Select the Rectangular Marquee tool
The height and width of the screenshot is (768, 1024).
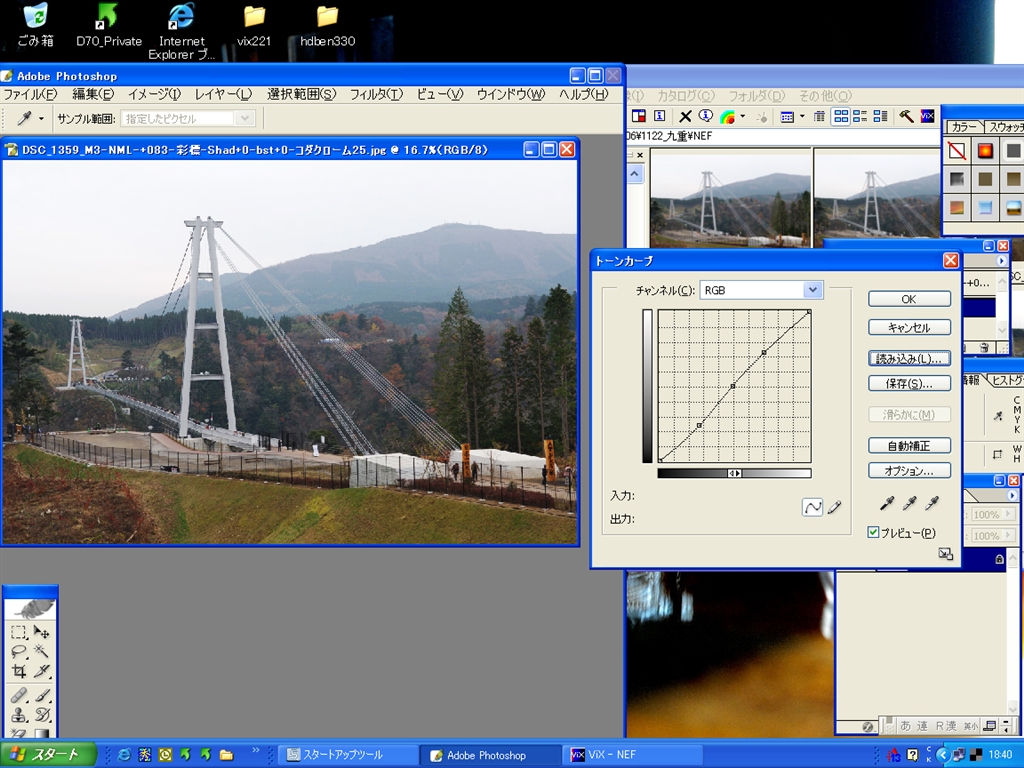(x=19, y=632)
